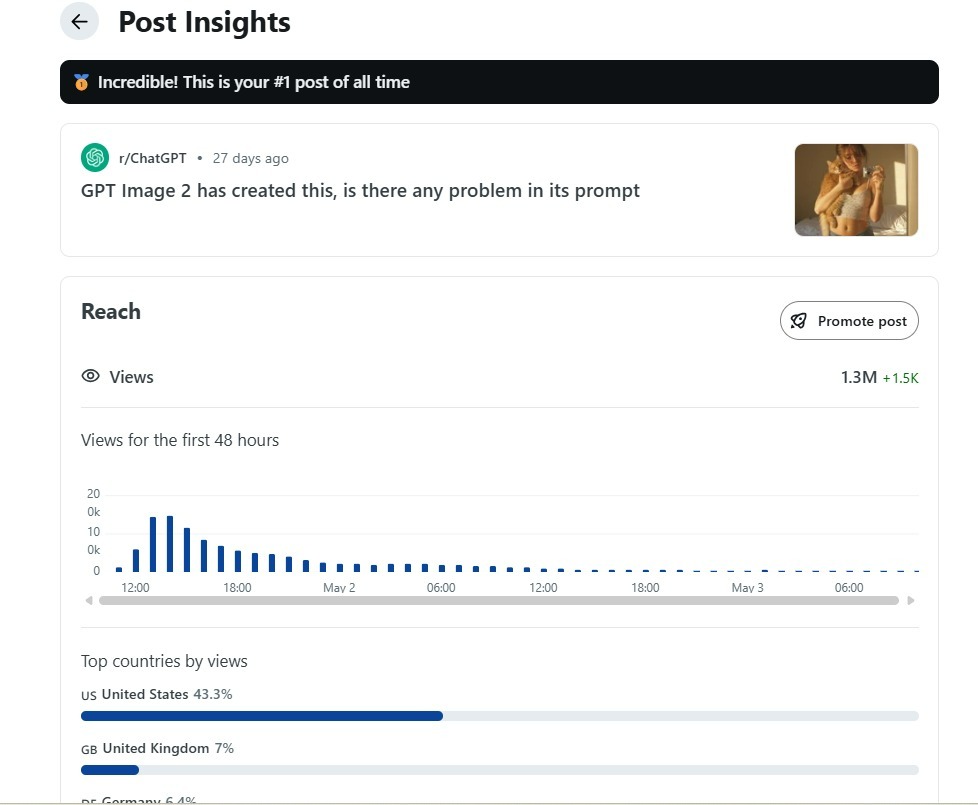The height and width of the screenshot is (805, 978).
Task: Click the +1.5K views change indicator
Action: click(900, 378)
